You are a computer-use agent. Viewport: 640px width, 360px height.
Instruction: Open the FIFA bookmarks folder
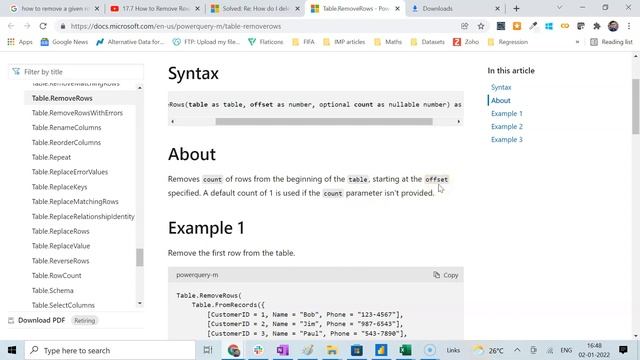pos(303,42)
